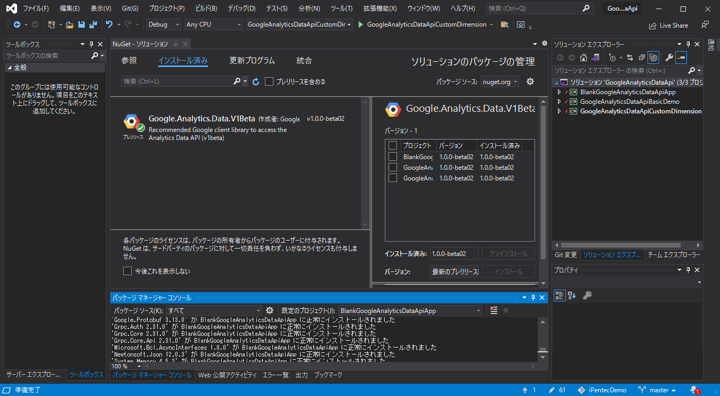The image size is (720, 396).
Task: Pin the Toolbox panel
Action: pos(91,44)
